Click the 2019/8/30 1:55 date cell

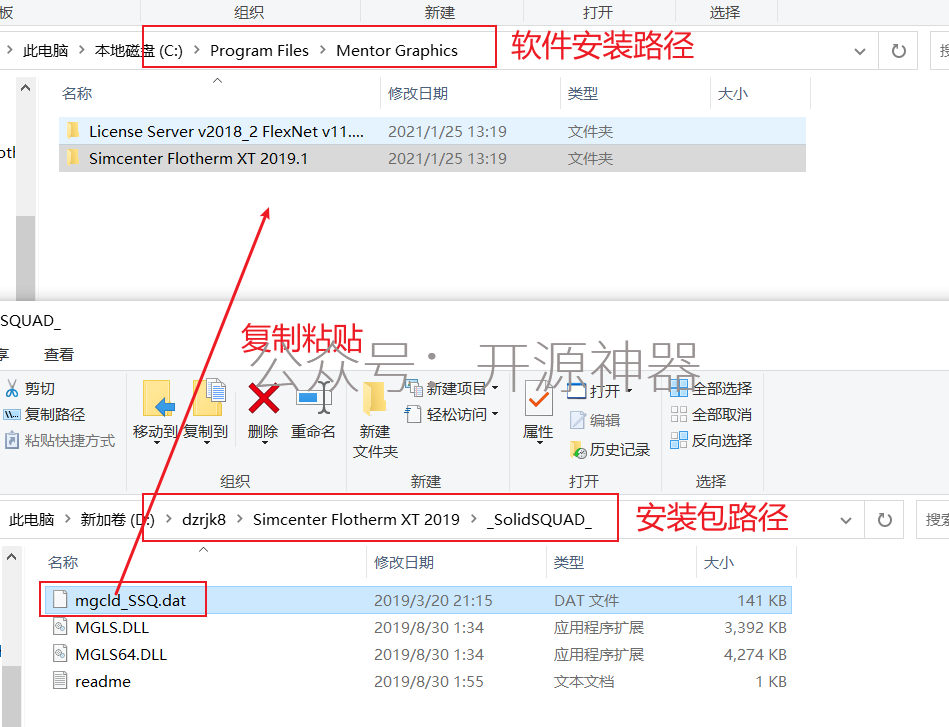(429, 682)
